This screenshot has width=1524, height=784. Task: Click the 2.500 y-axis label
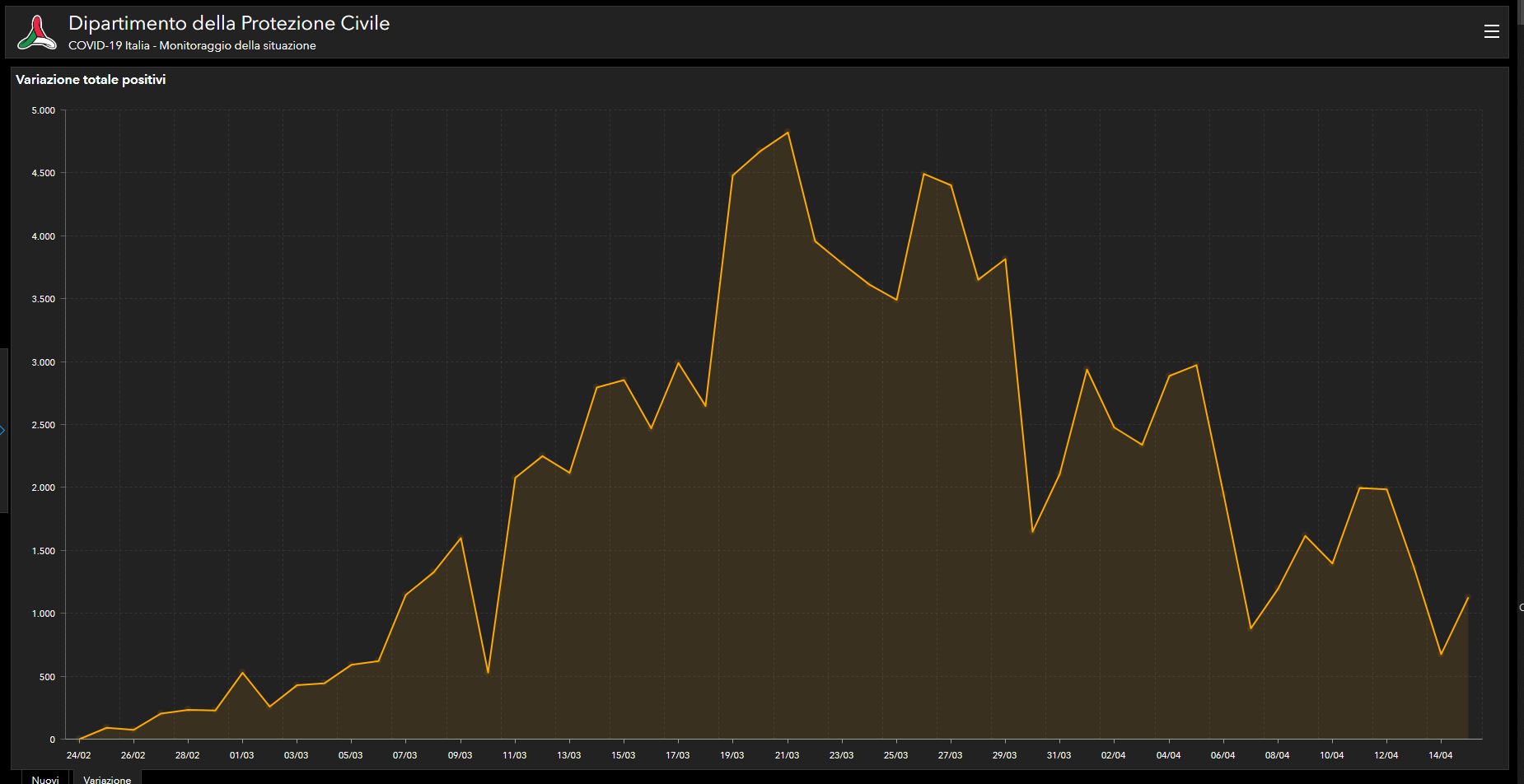point(43,425)
